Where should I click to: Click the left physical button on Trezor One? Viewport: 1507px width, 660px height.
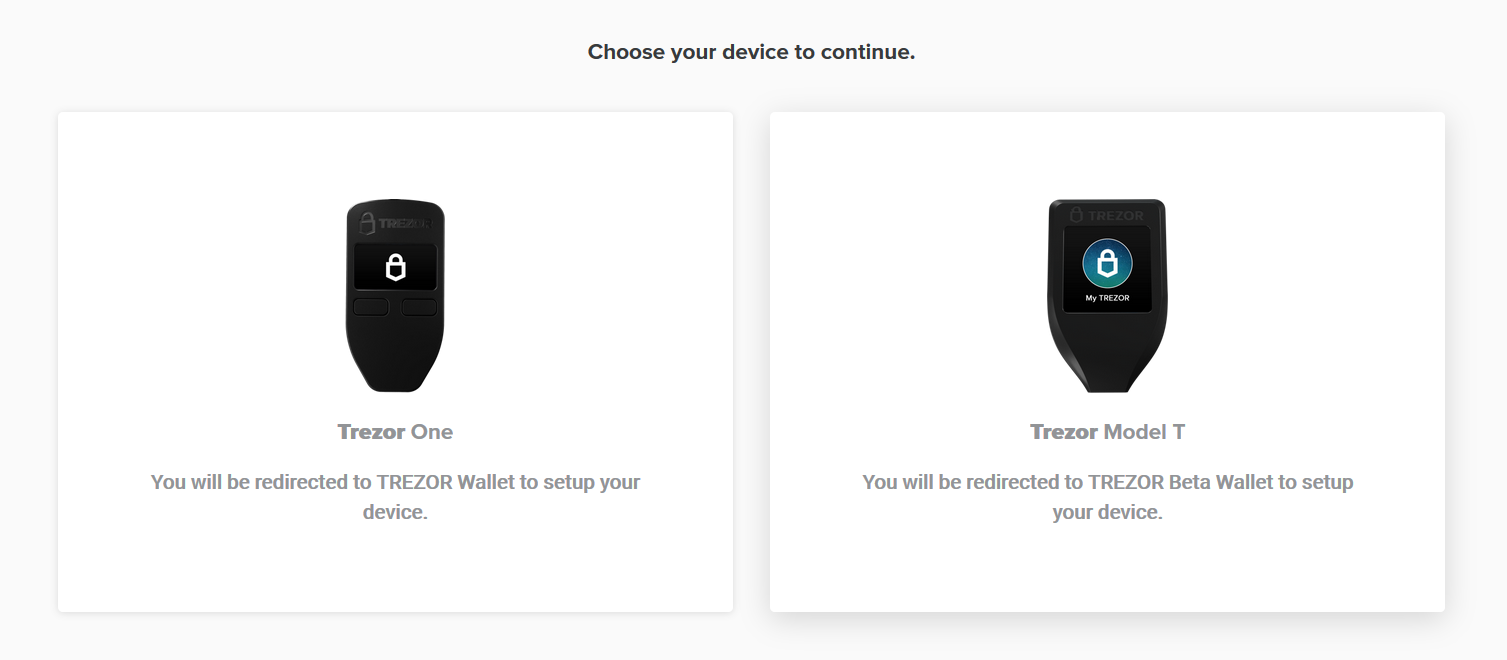click(x=369, y=307)
